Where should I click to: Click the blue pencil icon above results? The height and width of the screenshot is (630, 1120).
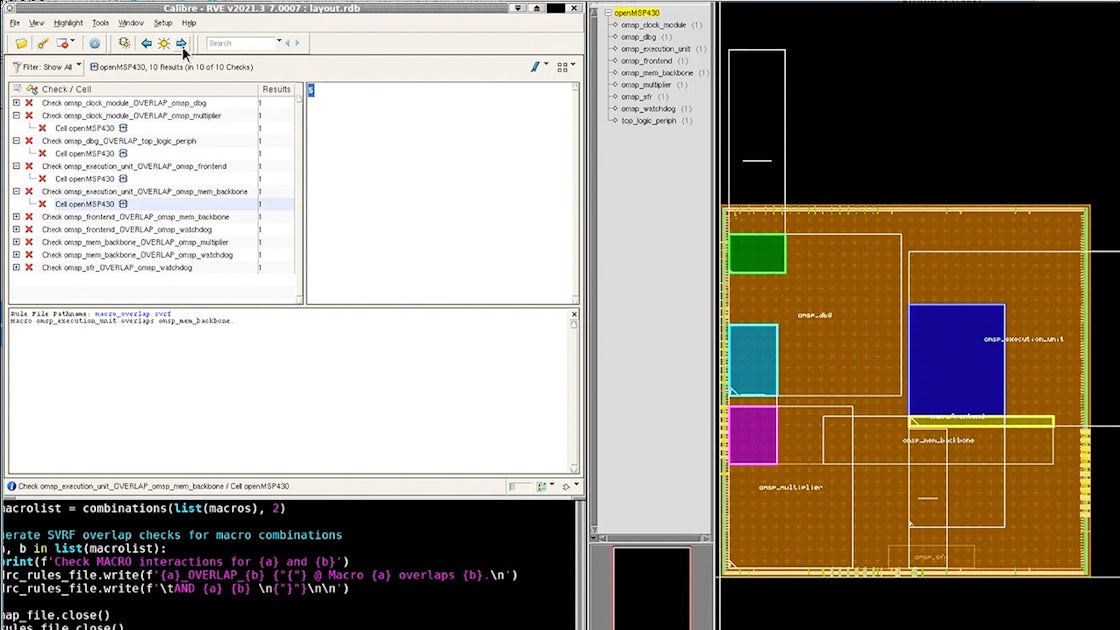pyautogui.click(x=537, y=67)
